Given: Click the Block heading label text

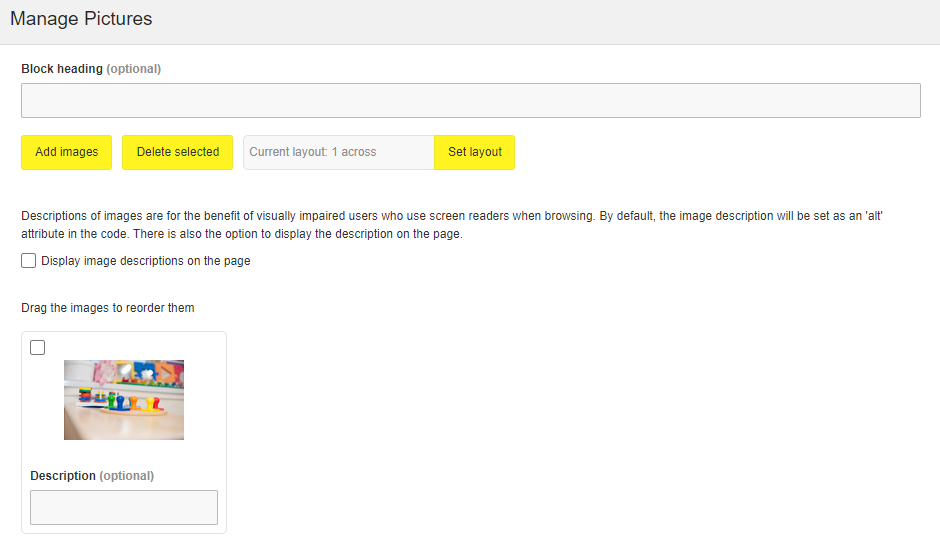Looking at the screenshot, I should (62, 69).
